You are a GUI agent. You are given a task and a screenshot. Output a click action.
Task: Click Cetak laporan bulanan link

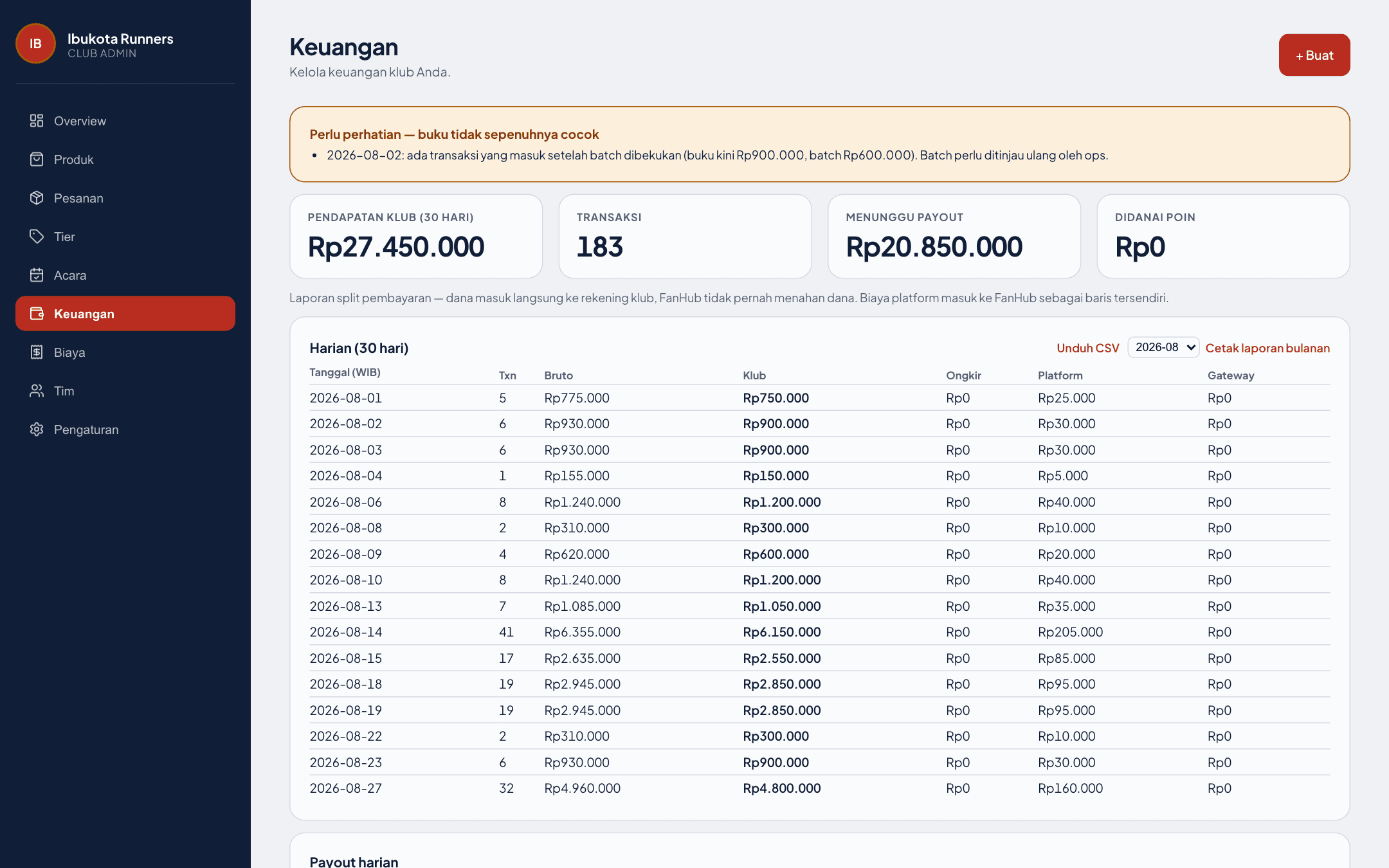click(x=1267, y=348)
